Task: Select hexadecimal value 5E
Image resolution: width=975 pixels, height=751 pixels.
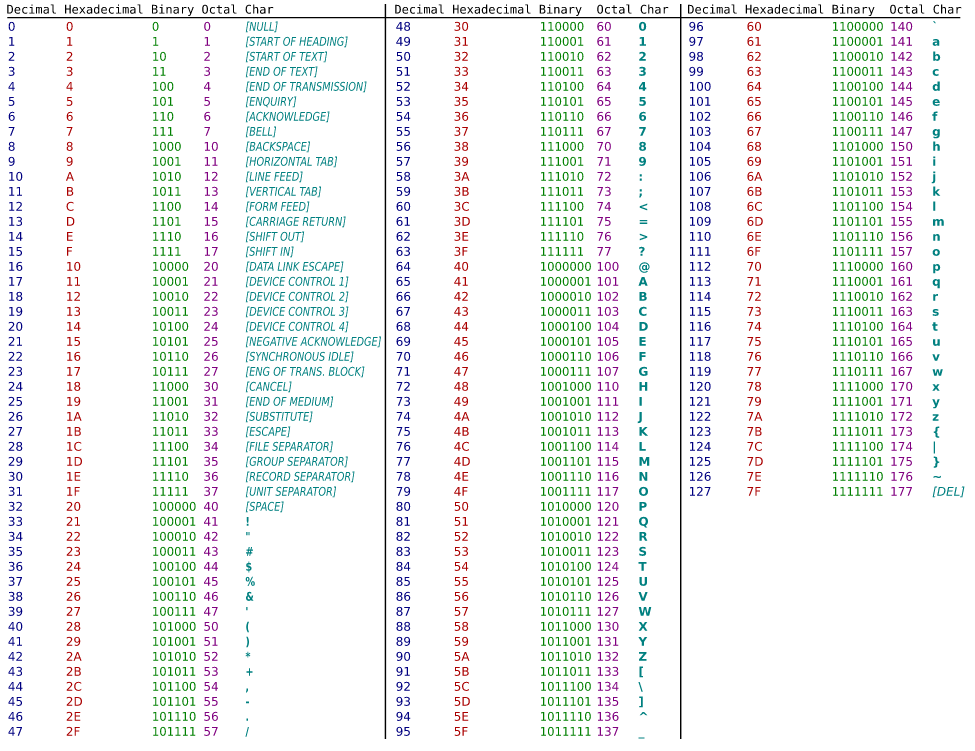Action: (461, 717)
